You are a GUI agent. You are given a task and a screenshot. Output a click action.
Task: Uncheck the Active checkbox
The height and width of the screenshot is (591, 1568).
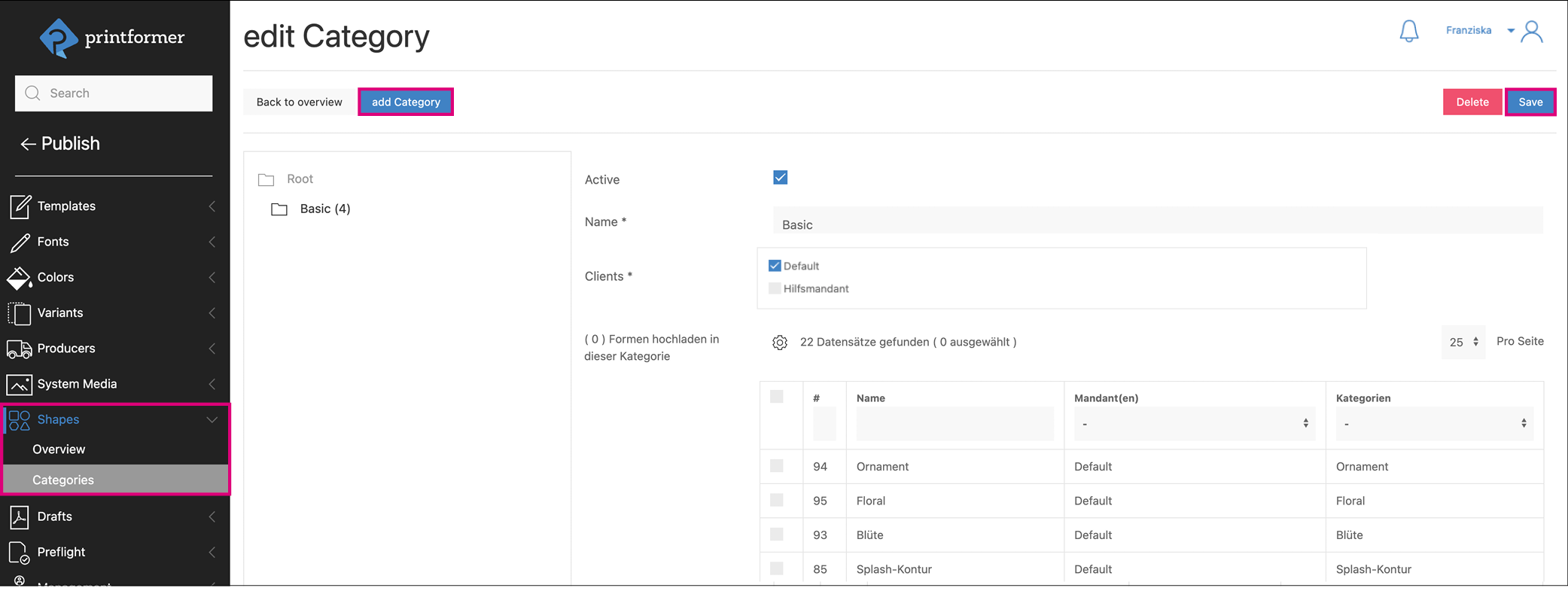780,178
